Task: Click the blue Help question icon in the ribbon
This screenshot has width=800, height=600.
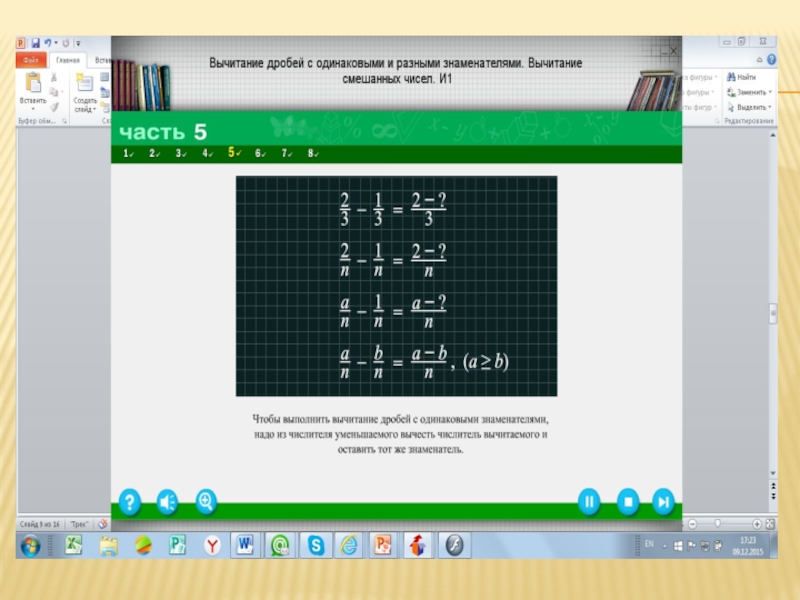Action: [771, 60]
